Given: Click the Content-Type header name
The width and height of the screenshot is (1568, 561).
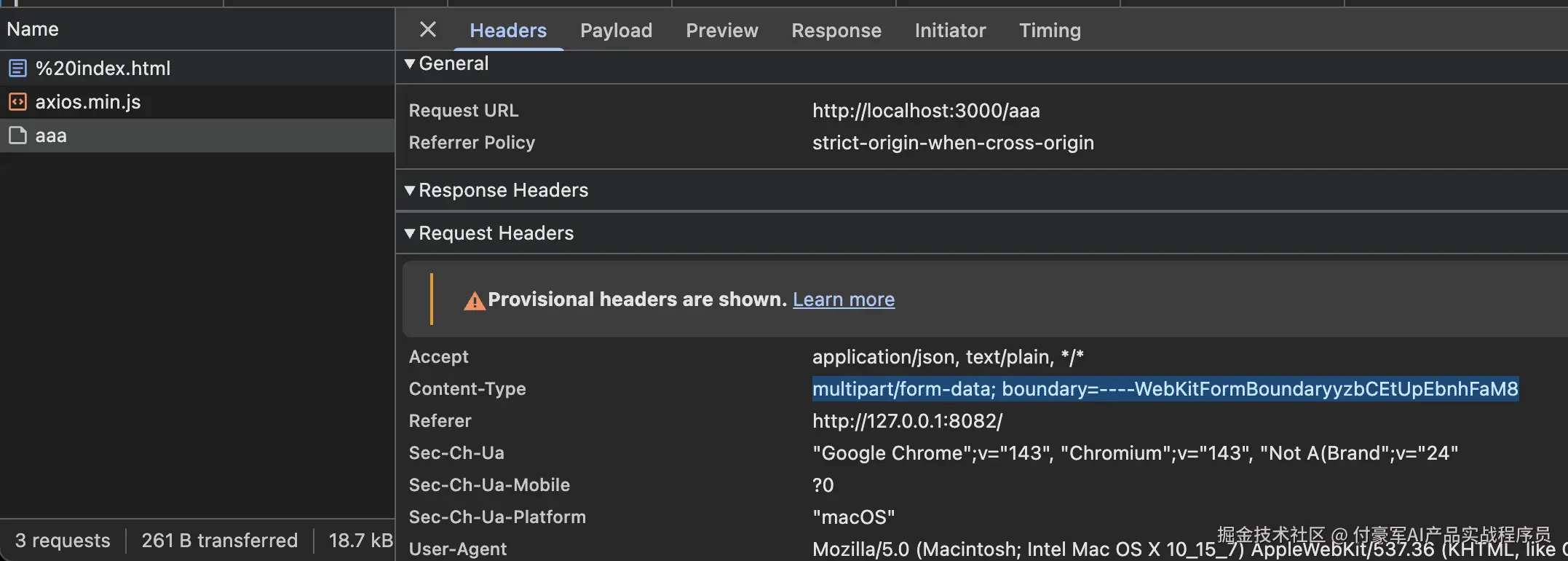Looking at the screenshot, I should [467, 389].
